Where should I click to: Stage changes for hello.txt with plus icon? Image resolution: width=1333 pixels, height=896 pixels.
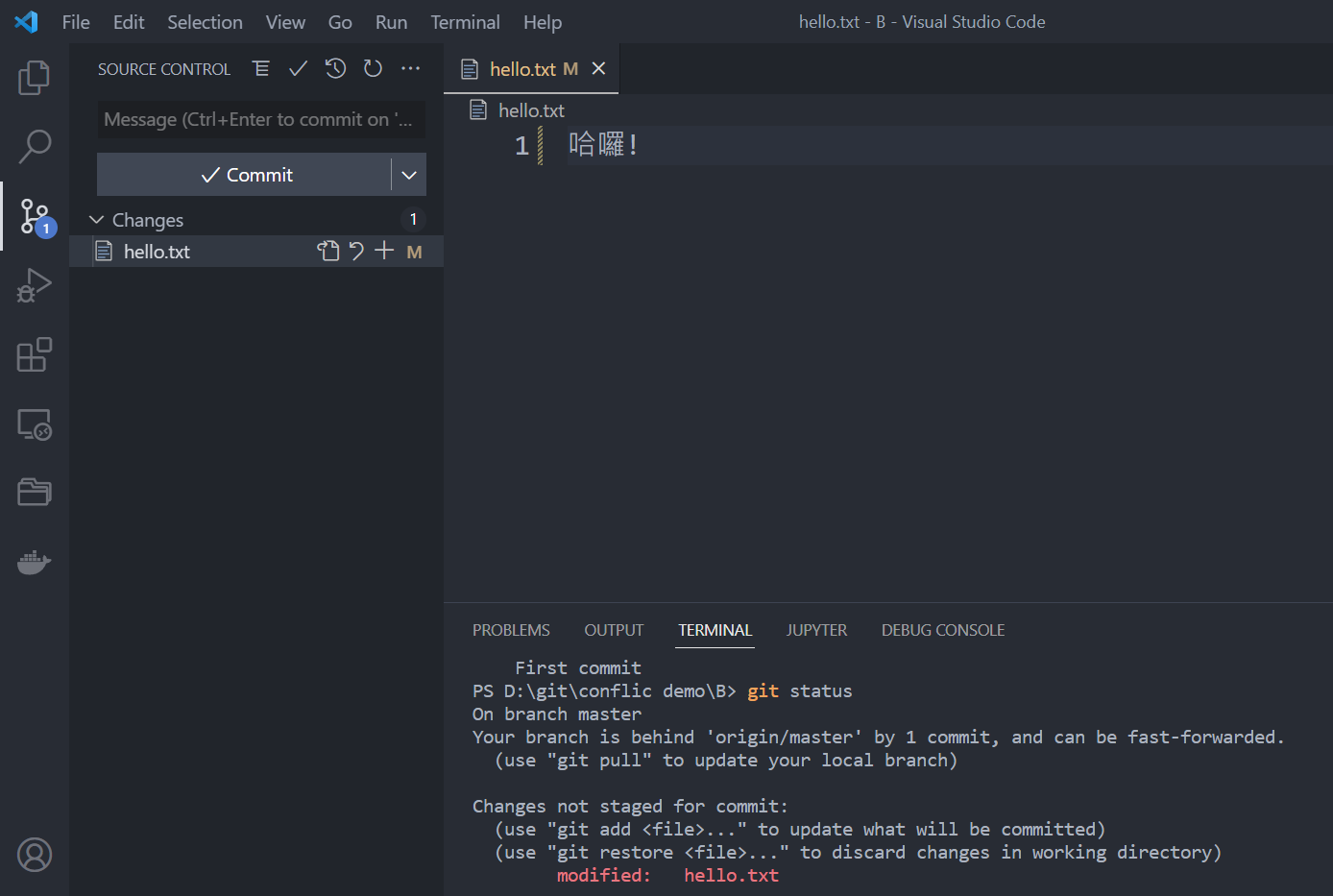tap(384, 251)
